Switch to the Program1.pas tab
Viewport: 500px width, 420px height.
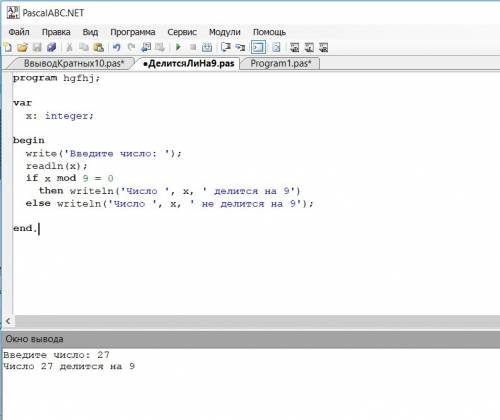click(281, 63)
